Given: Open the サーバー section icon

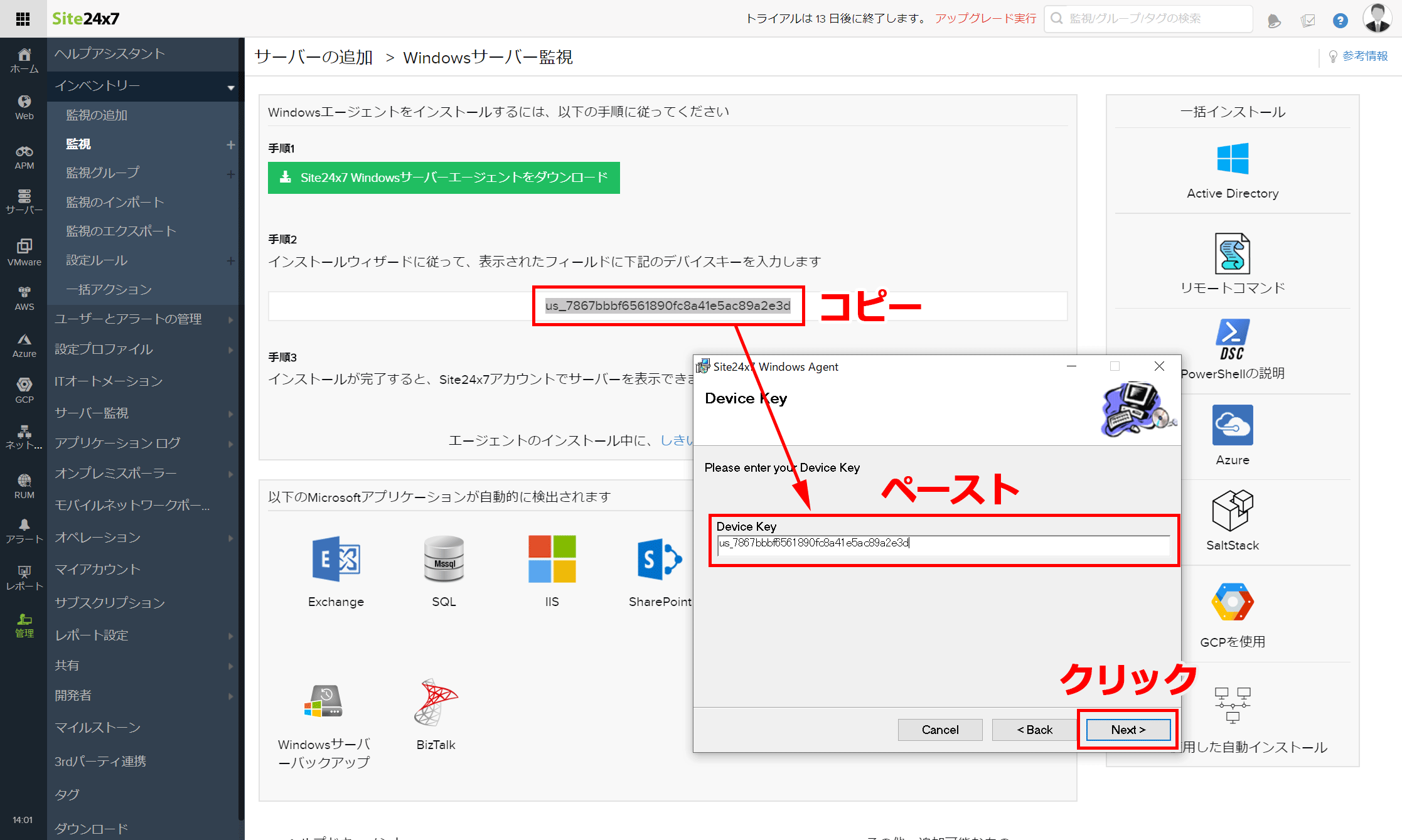Looking at the screenshot, I should tap(24, 201).
